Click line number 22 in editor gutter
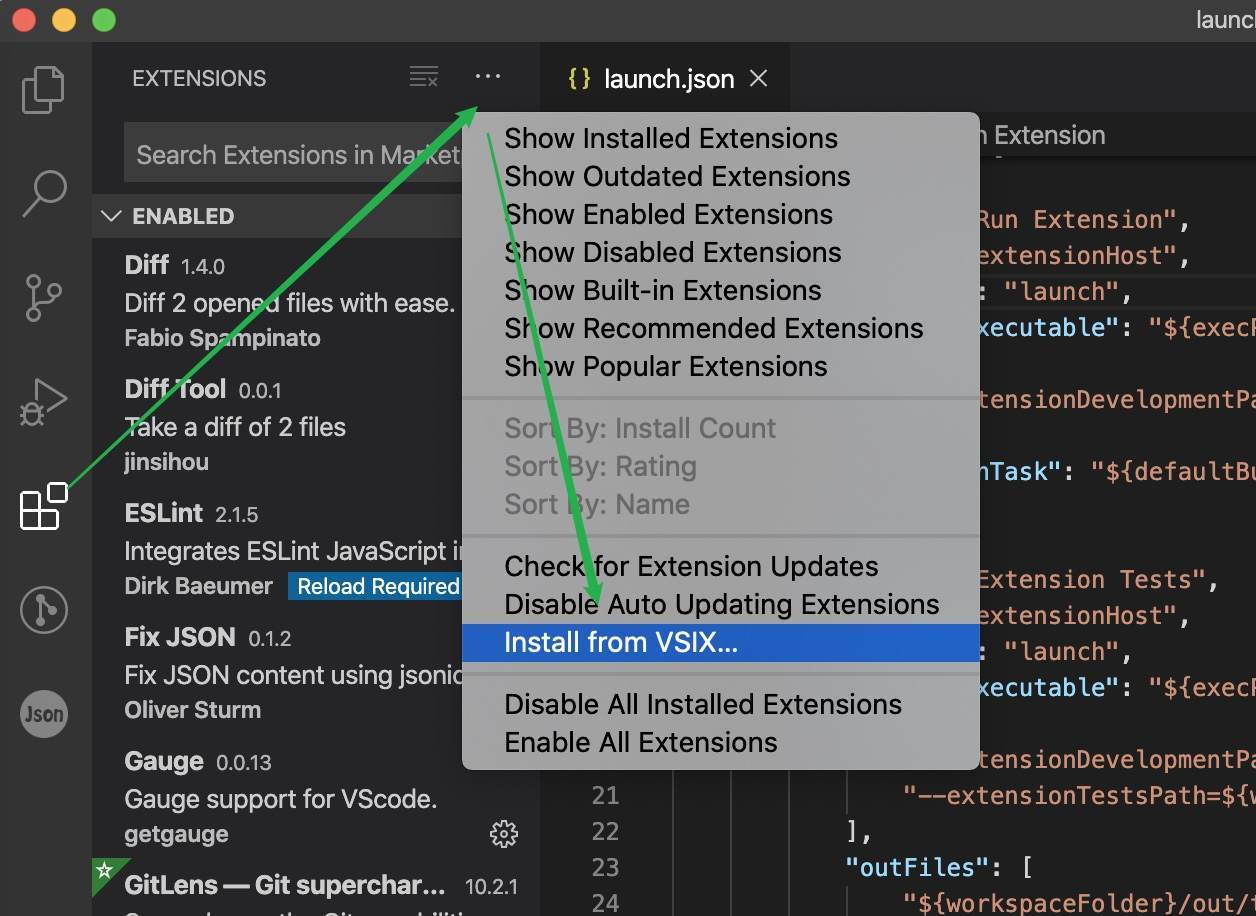Screen dimensions: 1256x916 (x=605, y=831)
